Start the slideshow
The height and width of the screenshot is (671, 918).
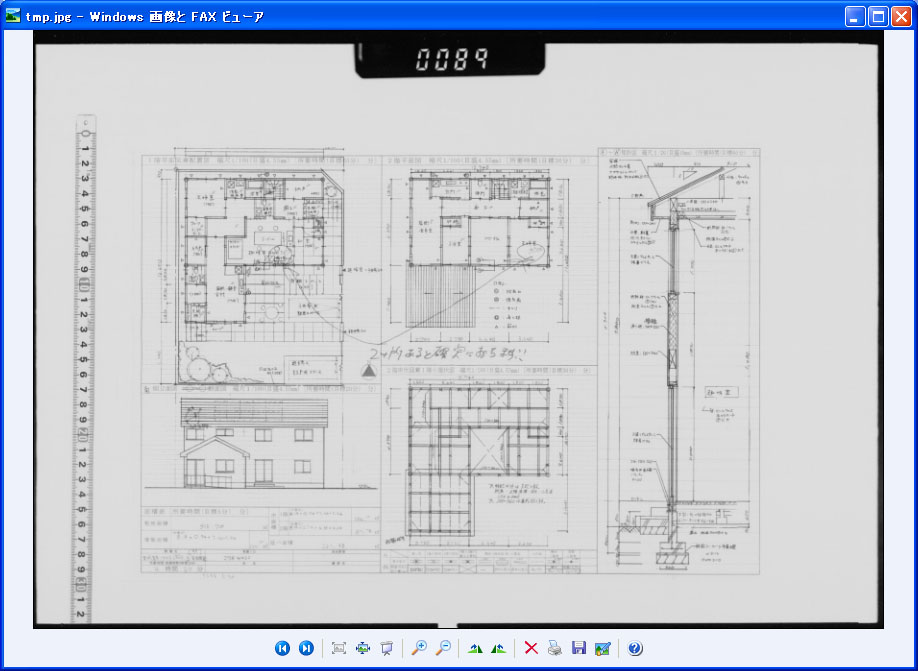click(386, 648)
